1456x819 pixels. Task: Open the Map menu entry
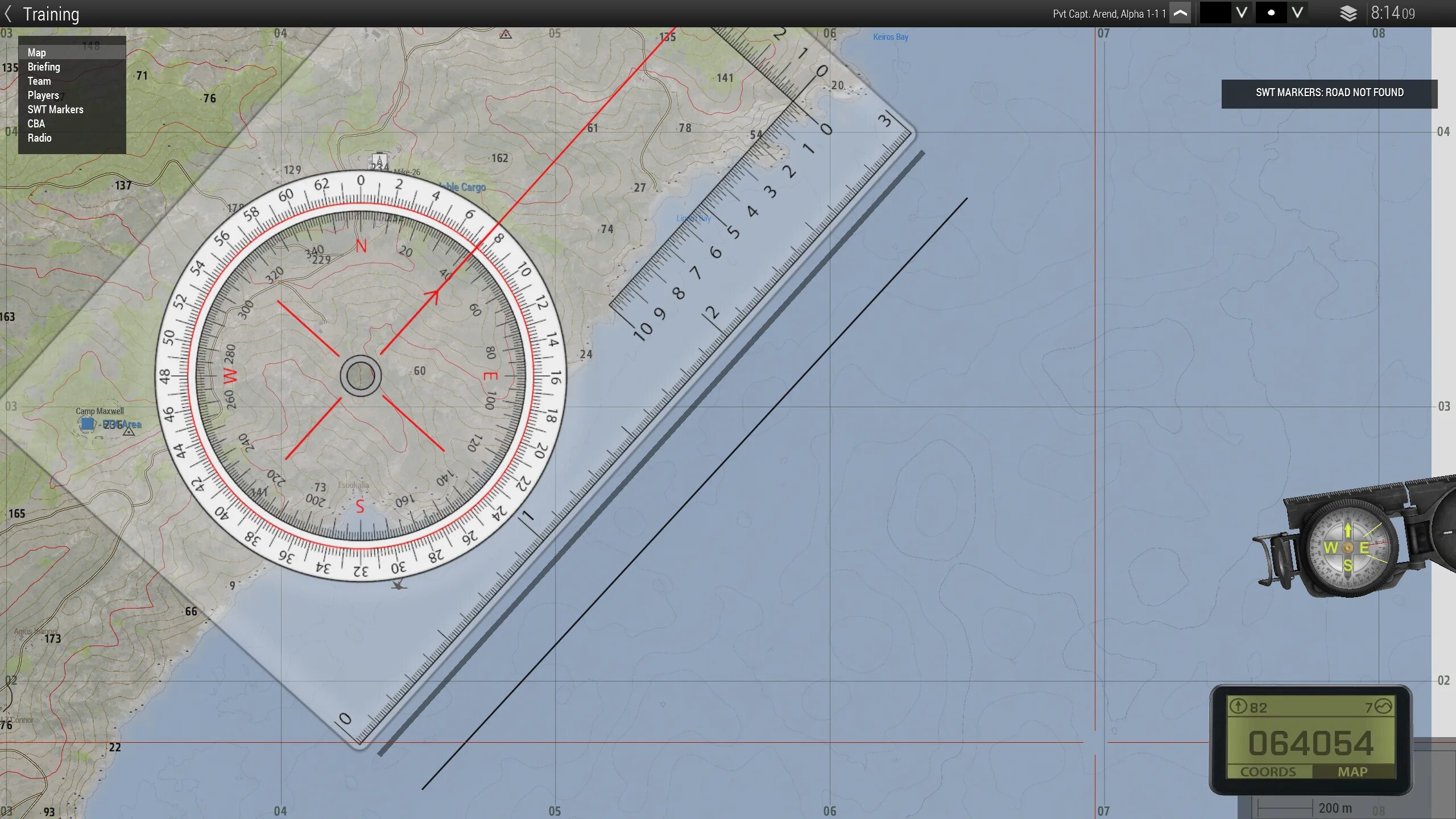(x=72, y=52)
